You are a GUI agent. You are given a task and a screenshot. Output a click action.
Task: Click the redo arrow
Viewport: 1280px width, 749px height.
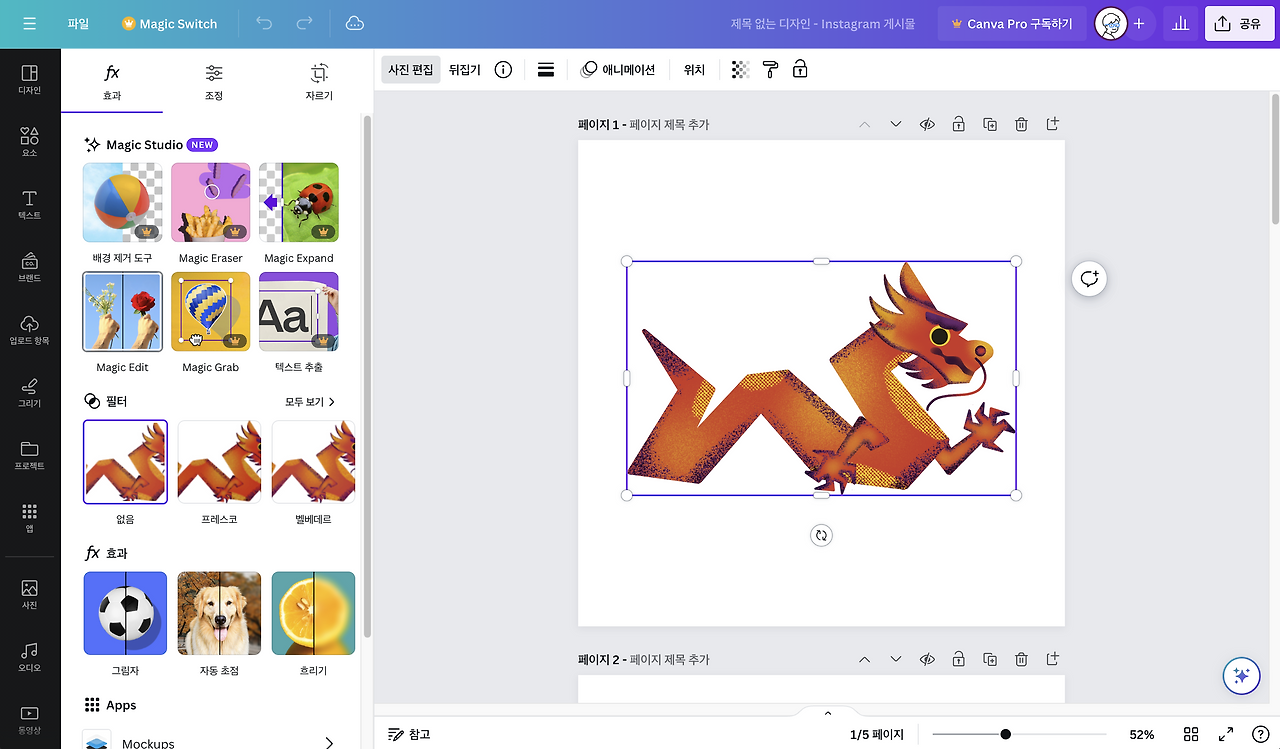coord(305,23)
